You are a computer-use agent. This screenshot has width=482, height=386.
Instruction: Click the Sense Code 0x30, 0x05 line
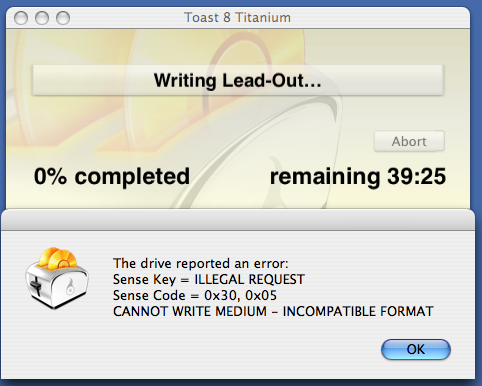195,295
